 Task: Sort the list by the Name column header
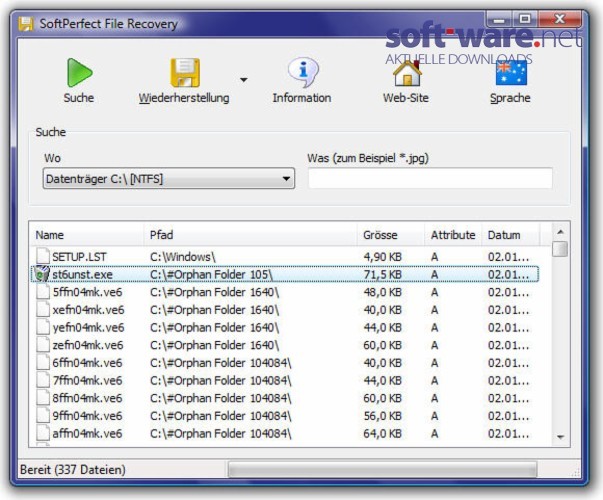(87, 235)
